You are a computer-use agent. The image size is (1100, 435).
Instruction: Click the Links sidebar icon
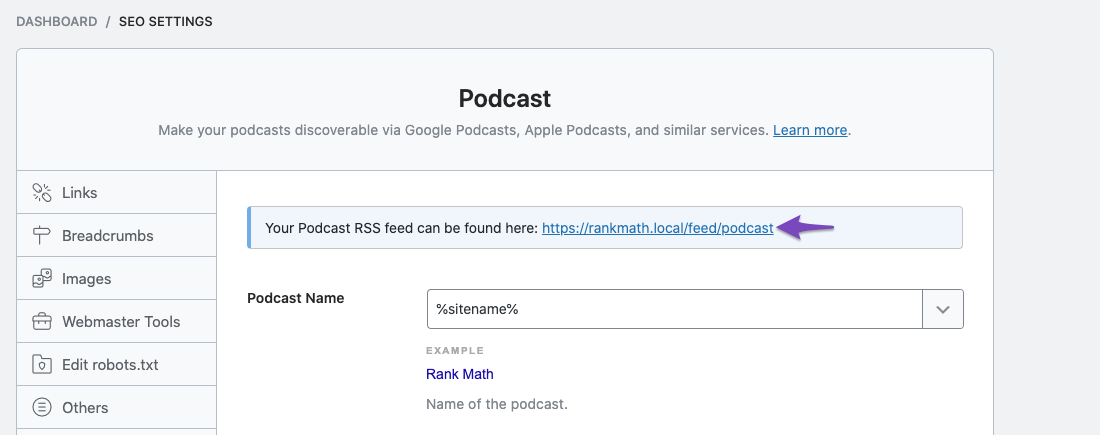(42, 192)
